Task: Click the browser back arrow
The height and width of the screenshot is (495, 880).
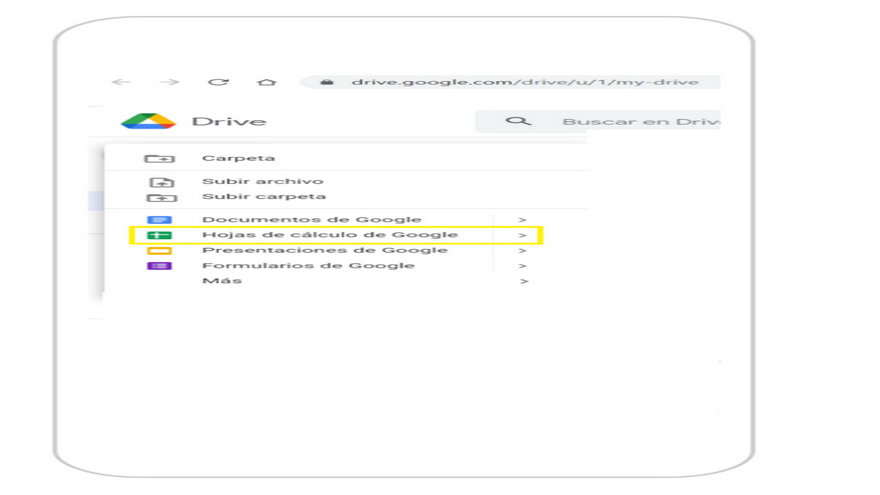Action: point(121,82)
